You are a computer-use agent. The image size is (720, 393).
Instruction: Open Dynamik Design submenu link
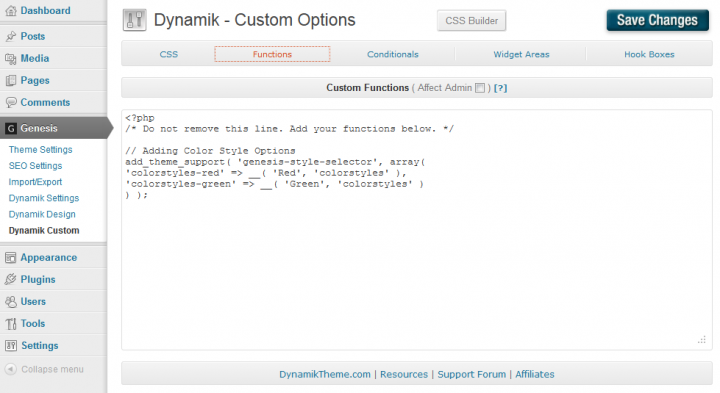tap(42, 214)
